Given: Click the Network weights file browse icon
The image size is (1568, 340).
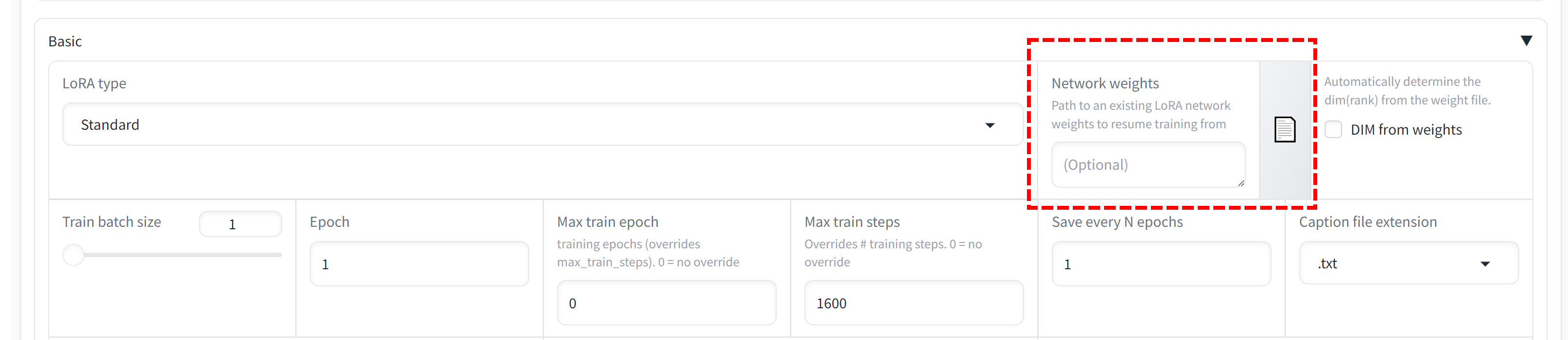Looking at the screenshot, I should tap(1285, 130).
